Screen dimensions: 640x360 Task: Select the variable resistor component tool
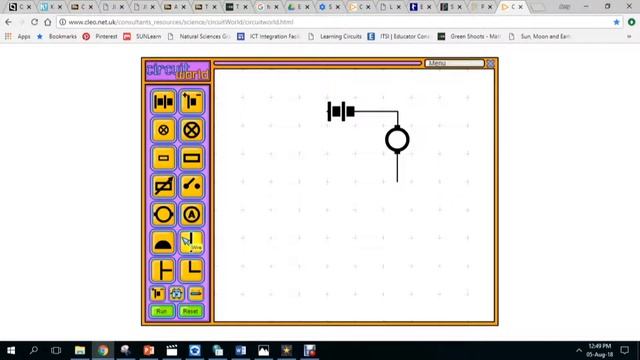(163, 186)
